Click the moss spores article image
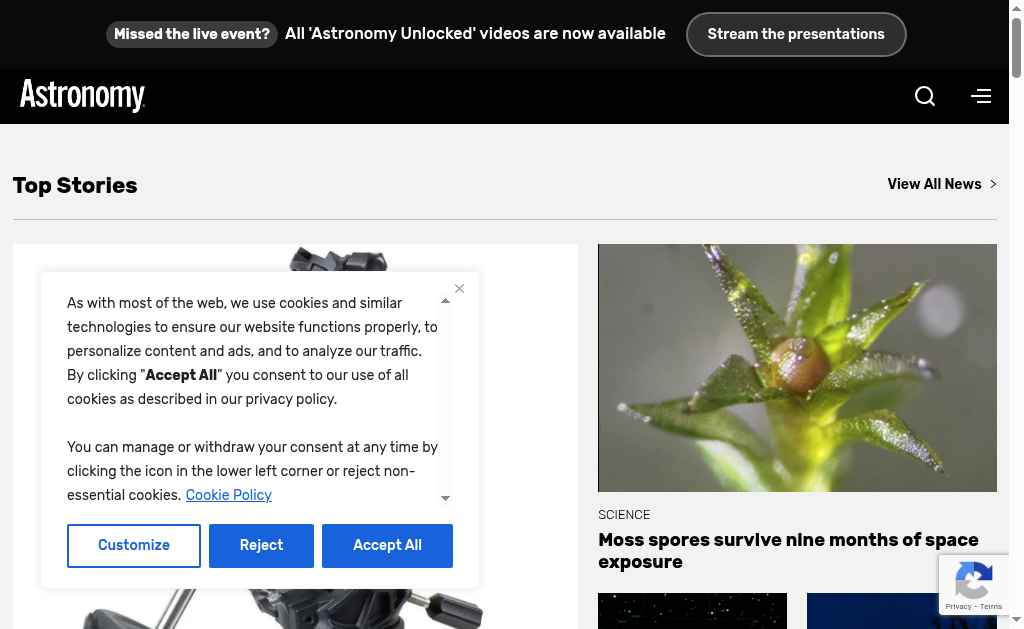Screen dimensions: 1024x629 797,368
